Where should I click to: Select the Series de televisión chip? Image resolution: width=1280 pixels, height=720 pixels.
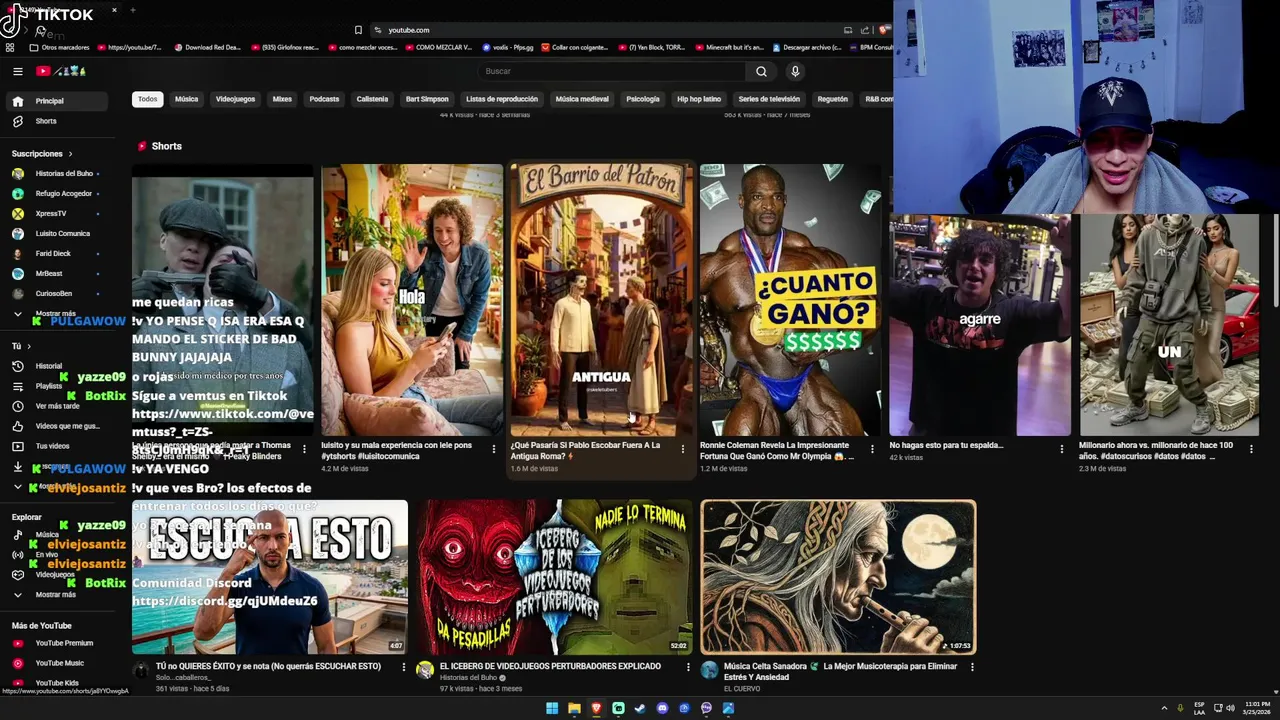pyautogui.click(x=769, y=99)
